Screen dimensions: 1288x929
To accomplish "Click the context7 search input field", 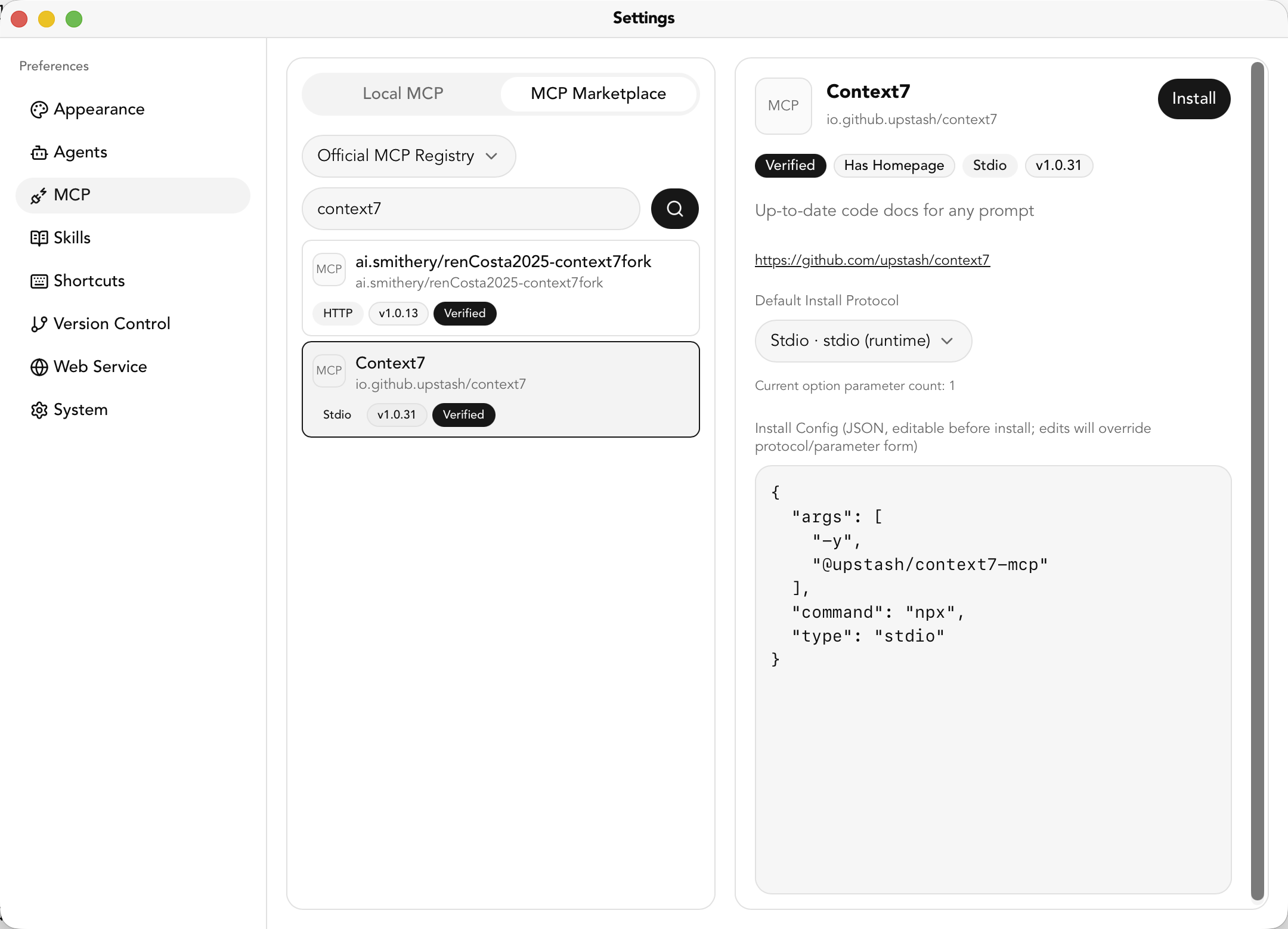I will [x=470, y=209].
